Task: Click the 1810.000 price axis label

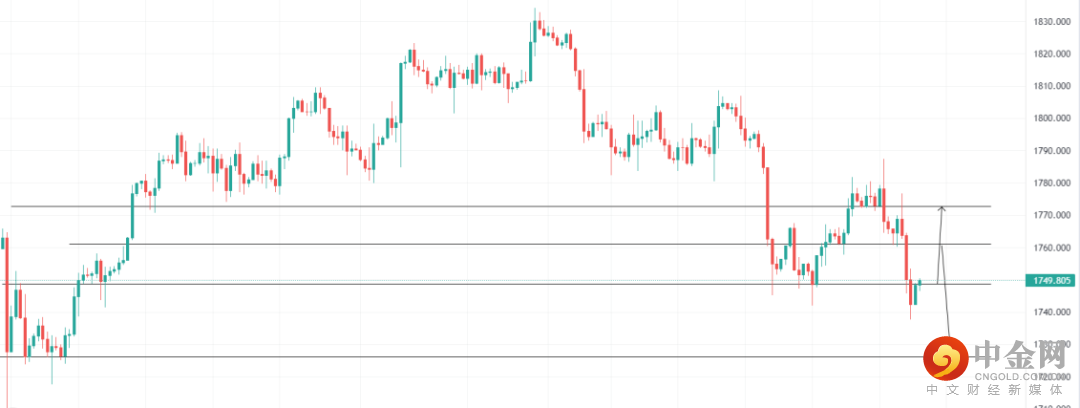Action: click(1049, 86)
